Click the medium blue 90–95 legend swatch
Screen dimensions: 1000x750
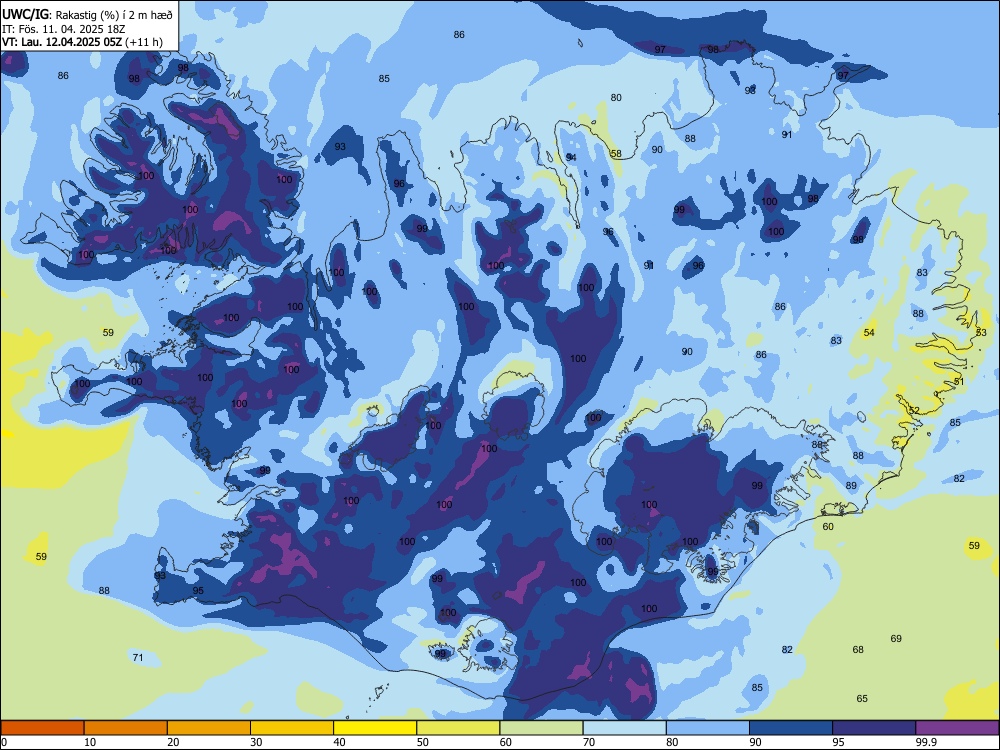pos(791,728)
